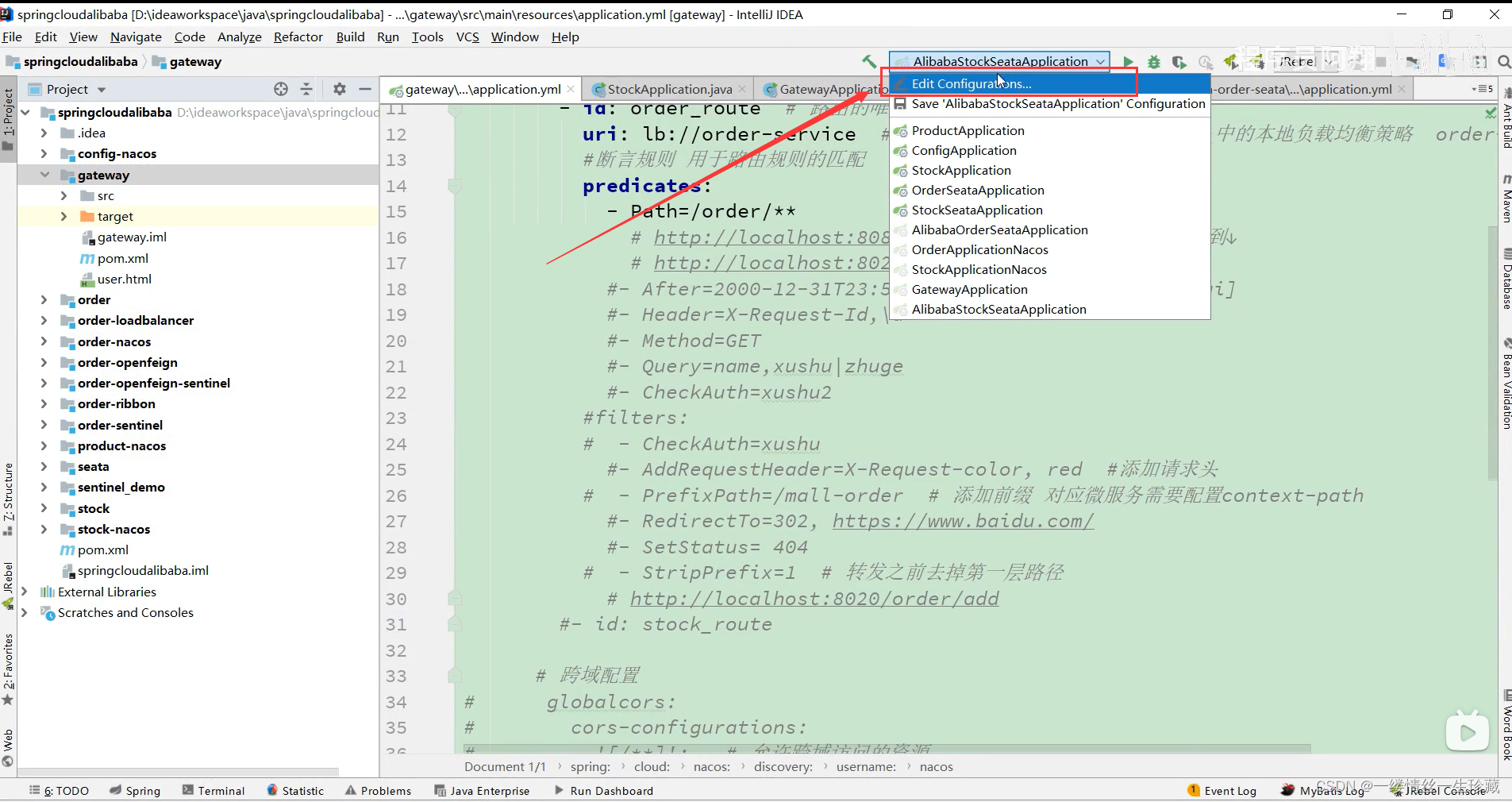Open the Ant Build tool window
1512x802 pixels.
1506,118
